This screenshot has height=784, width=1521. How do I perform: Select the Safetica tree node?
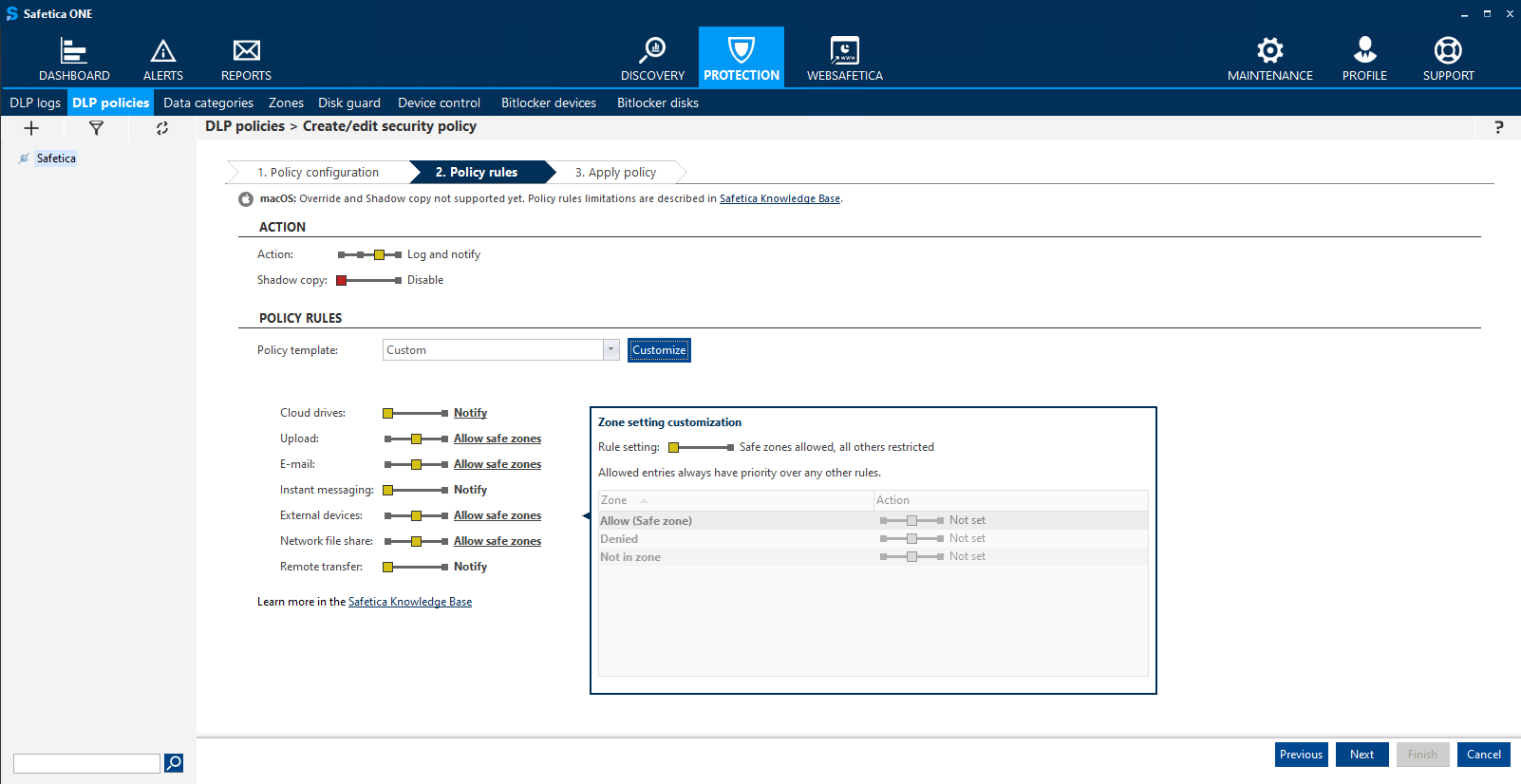coord(56,159)
